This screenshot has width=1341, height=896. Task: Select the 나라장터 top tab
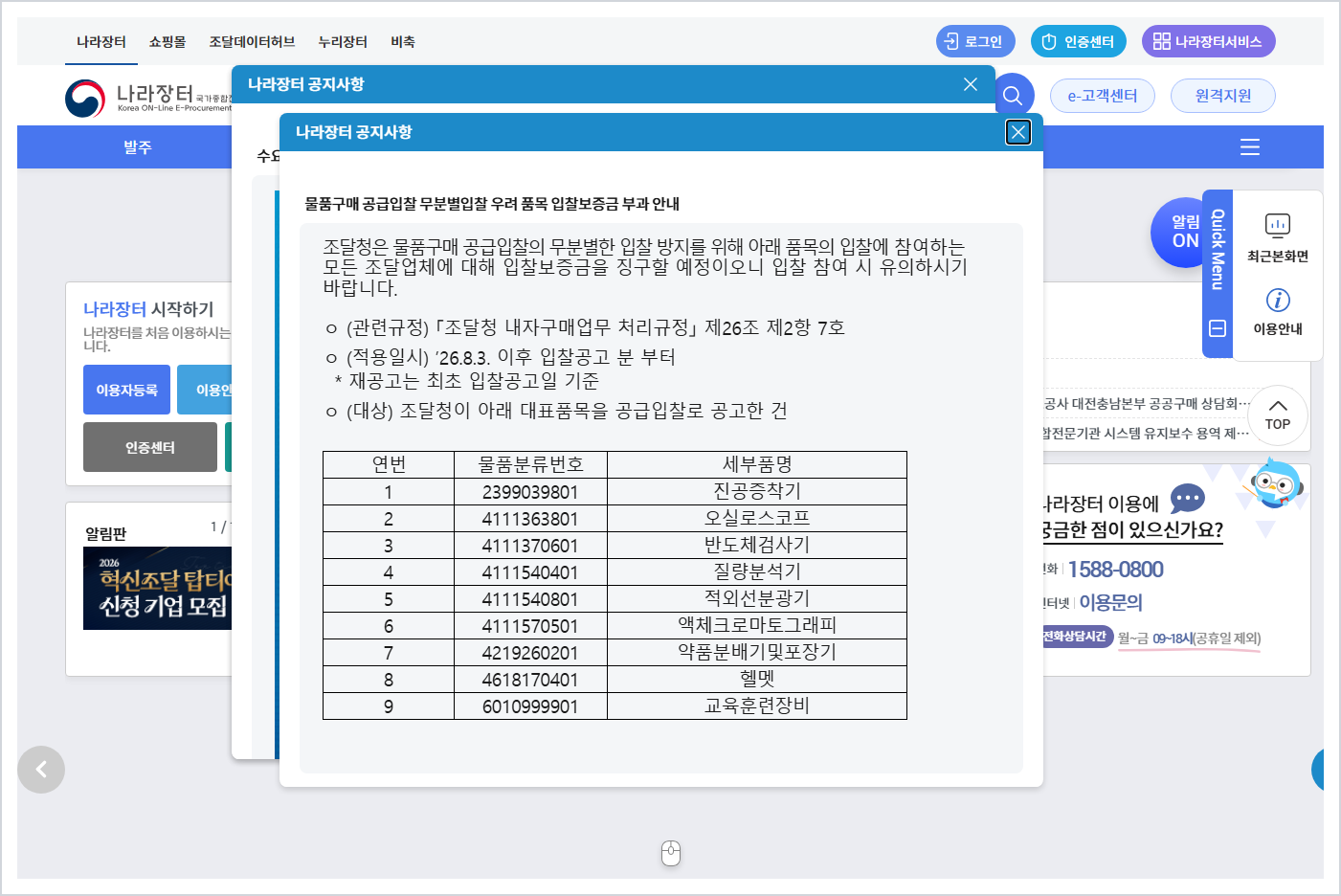101,42
